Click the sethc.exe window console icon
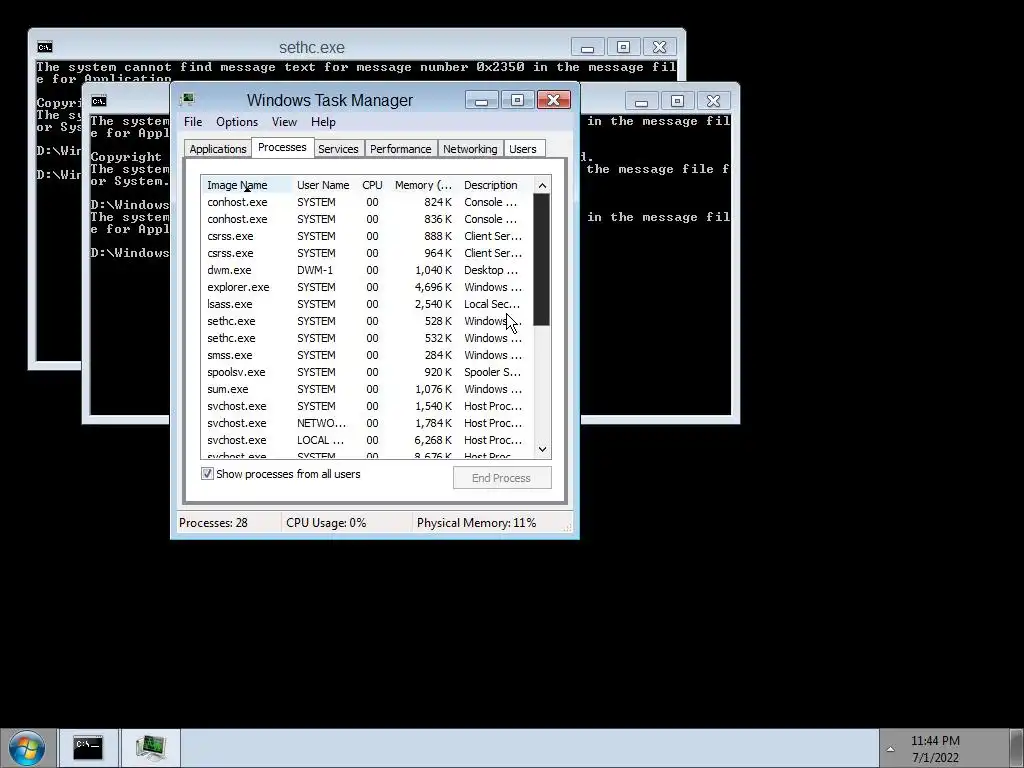Image resolution: width=1024 pixels, height=768 pixels. point(44,47)
